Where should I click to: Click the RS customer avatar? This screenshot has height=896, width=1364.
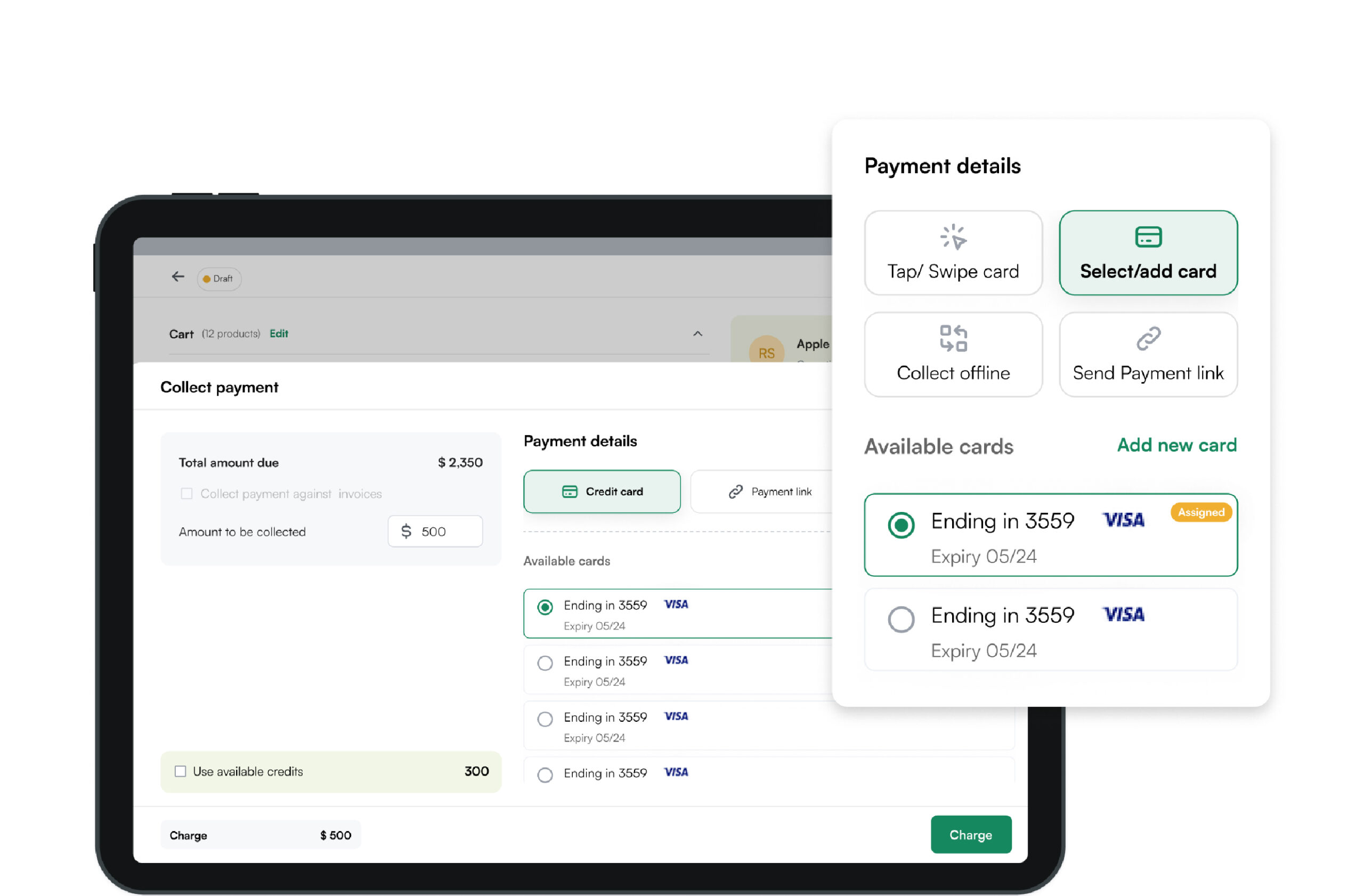(x=766, y=351)
